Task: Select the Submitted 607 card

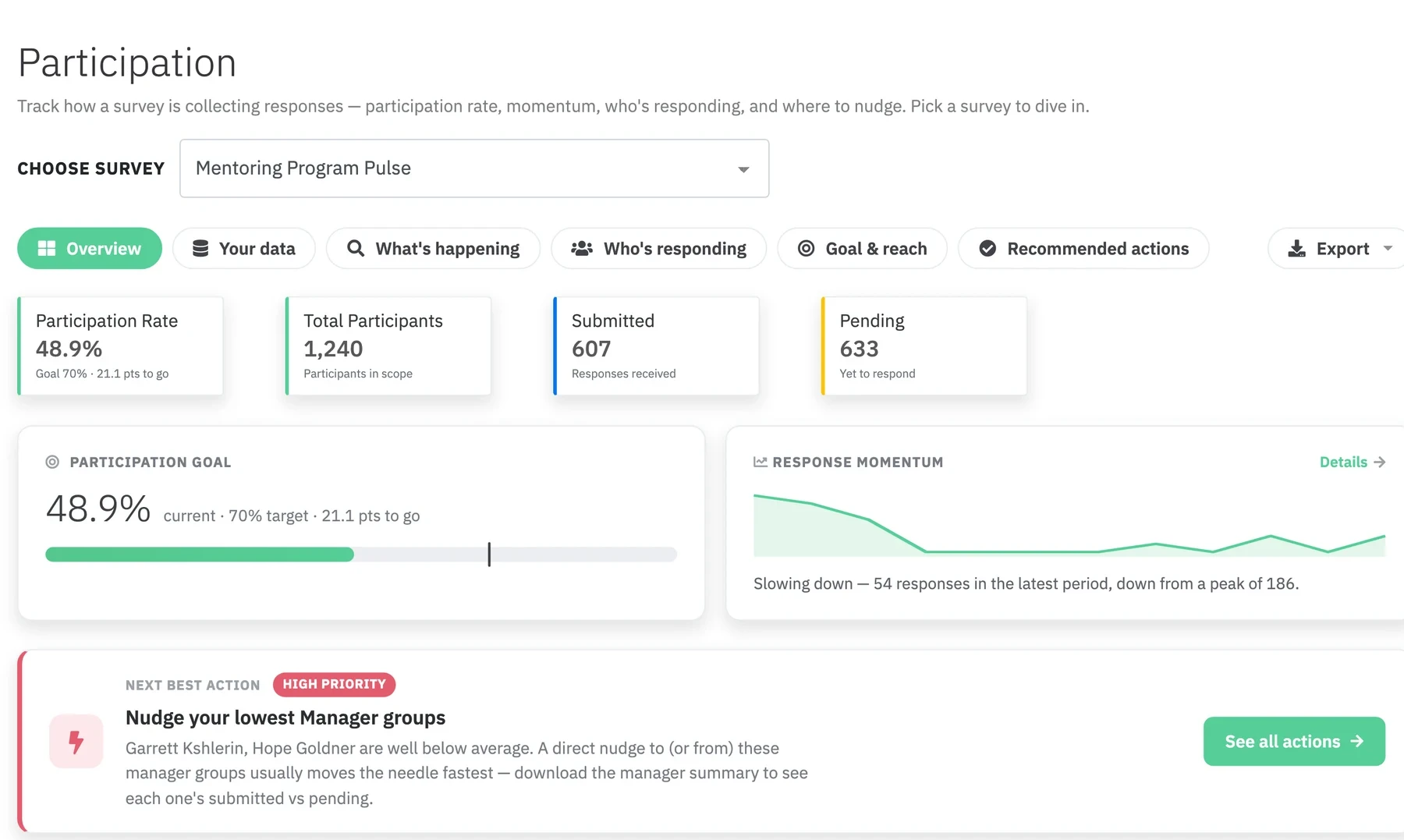Action: click(x=656, y=346)
